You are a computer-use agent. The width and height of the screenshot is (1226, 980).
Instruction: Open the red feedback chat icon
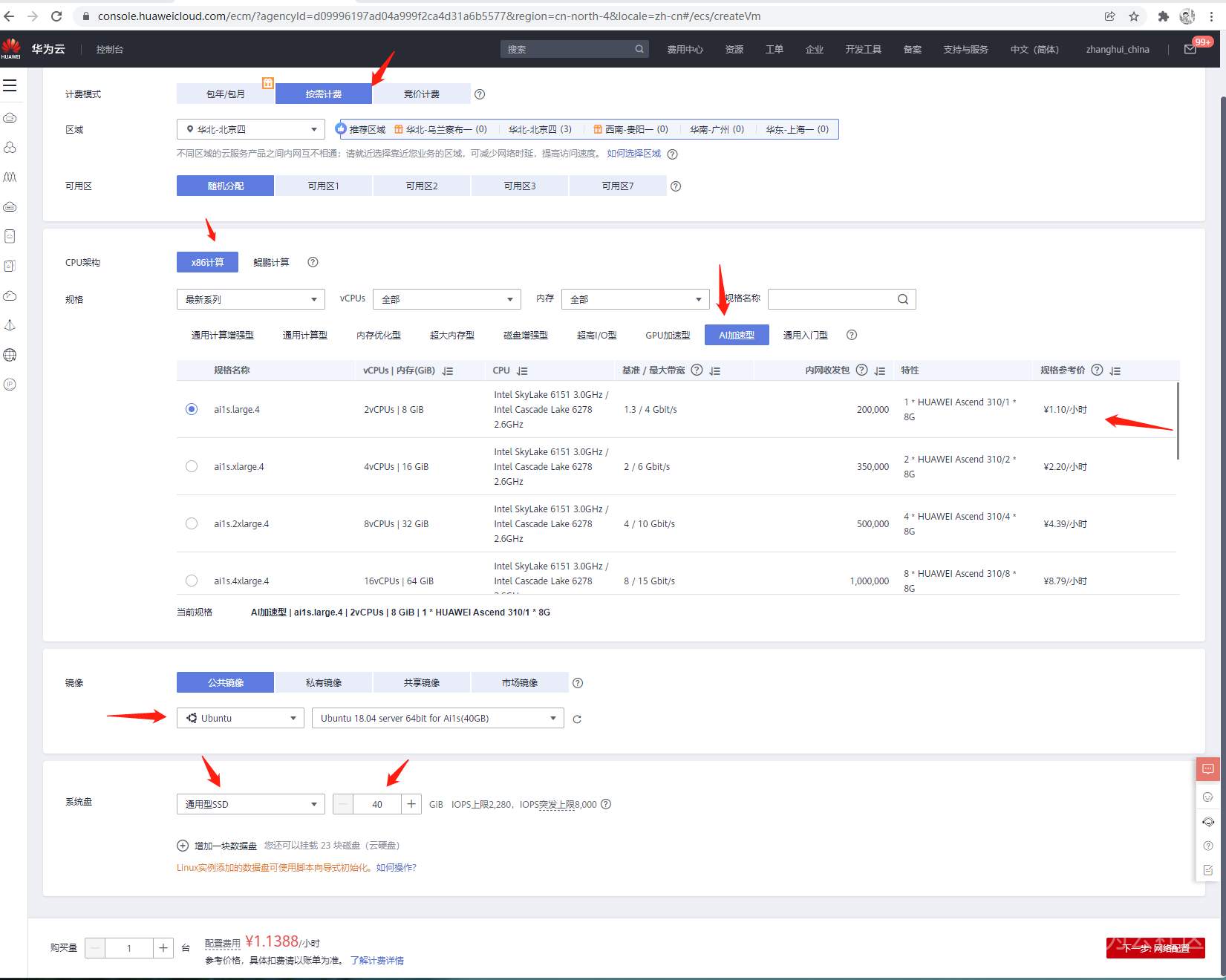tap(1208, 769)
